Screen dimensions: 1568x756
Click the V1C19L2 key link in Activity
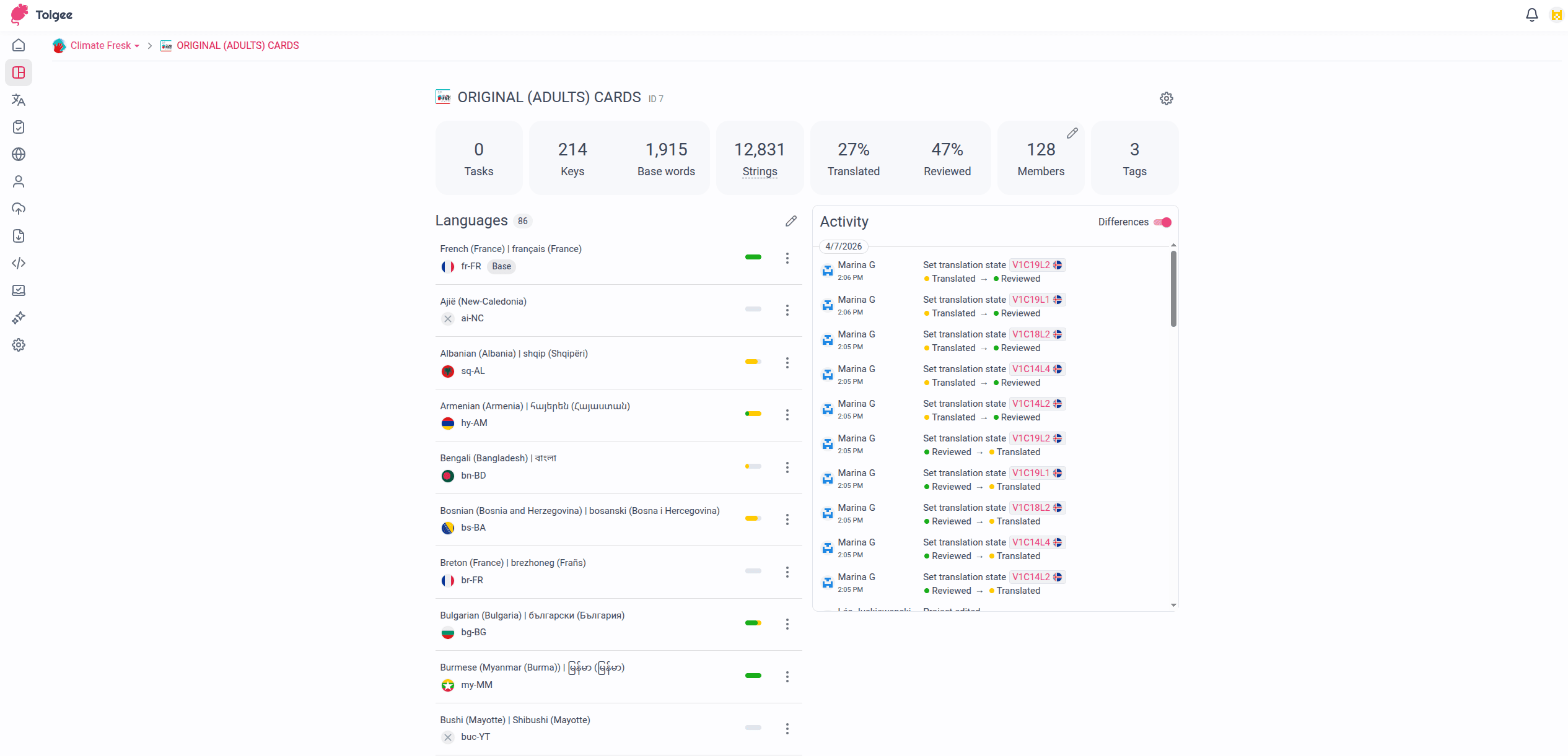tap(1031, 265)
